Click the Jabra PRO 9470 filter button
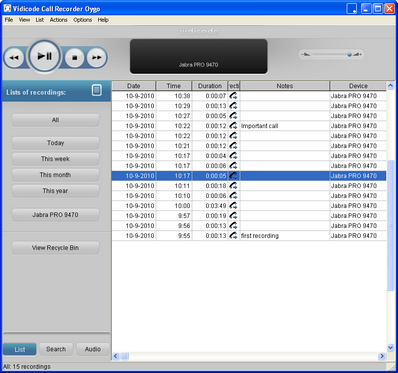Viewport: 398px width, 373px height. point(55,215)
